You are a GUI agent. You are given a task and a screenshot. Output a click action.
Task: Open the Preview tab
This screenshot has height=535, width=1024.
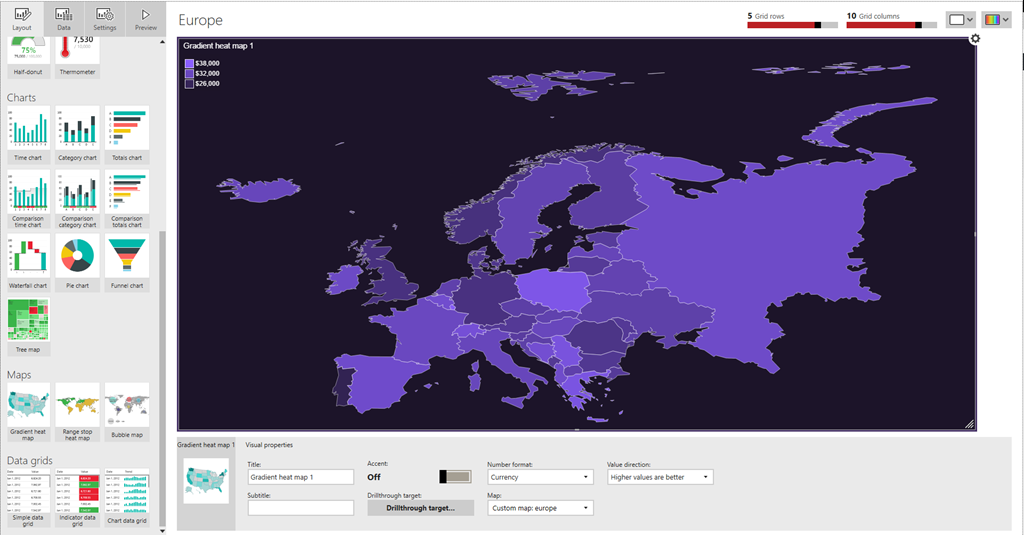[x=146, y=18]
